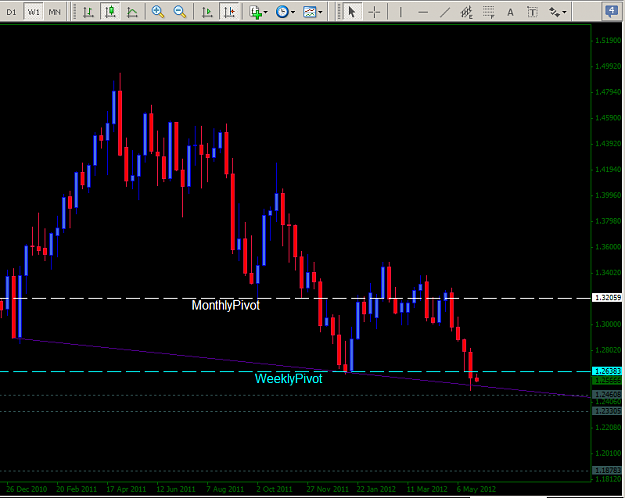Select candlestick chart display mode
This screenshot has width=625, height=498.
110,12
